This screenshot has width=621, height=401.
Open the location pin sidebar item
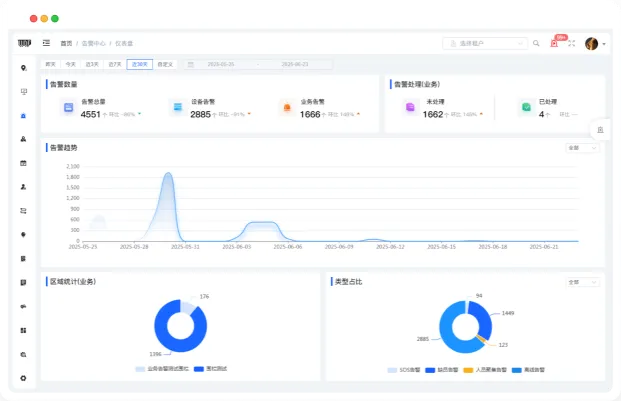click(x=23, y=68)
